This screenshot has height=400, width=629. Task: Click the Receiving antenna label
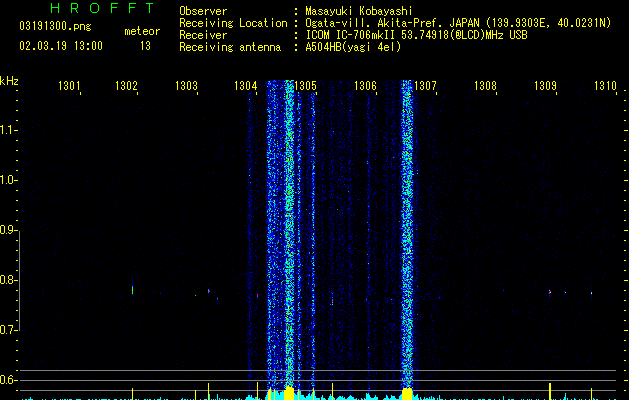230,47
